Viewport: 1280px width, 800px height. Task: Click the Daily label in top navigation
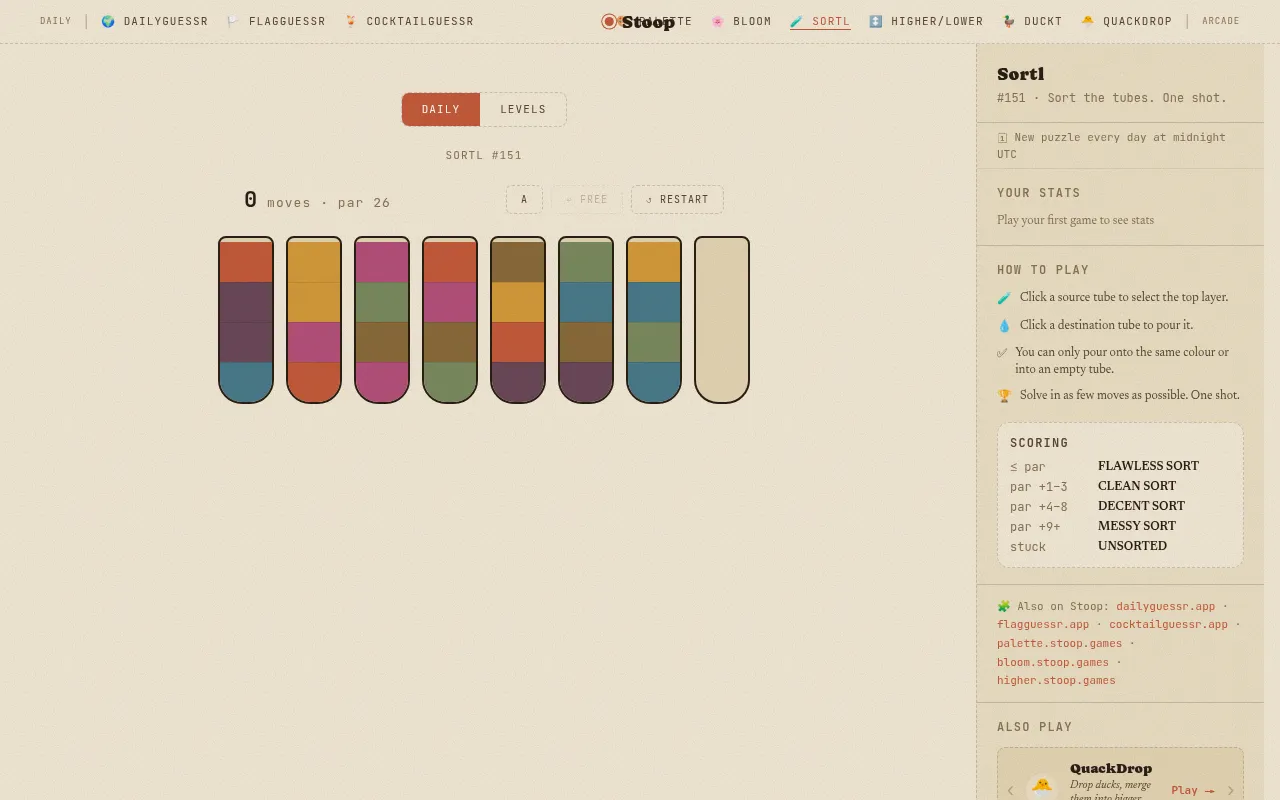click(55, 21)
